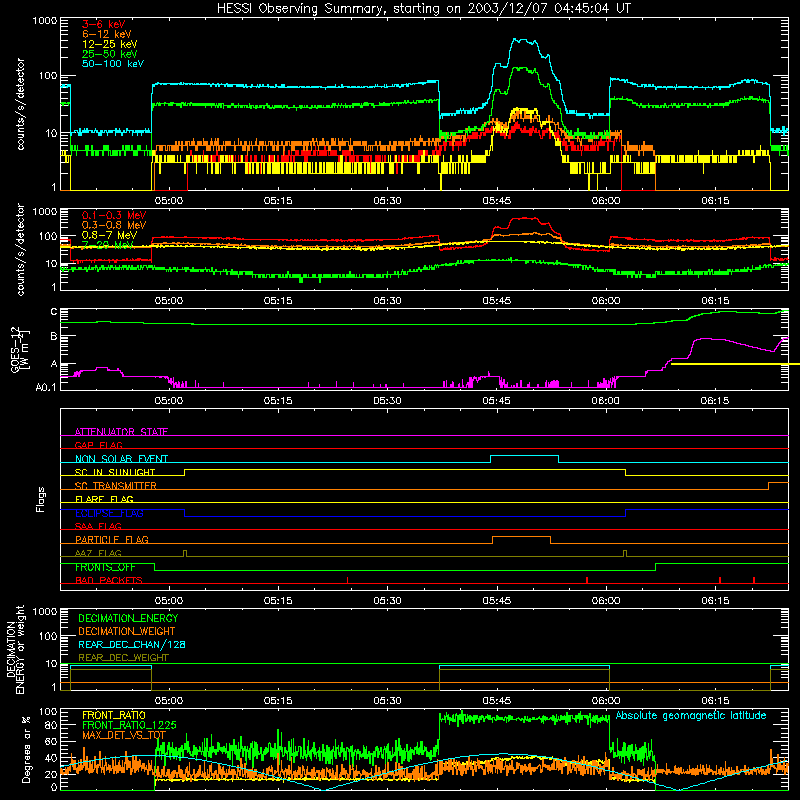Select the 0.3-0.8 MeV legend label

tap(114, 225)
